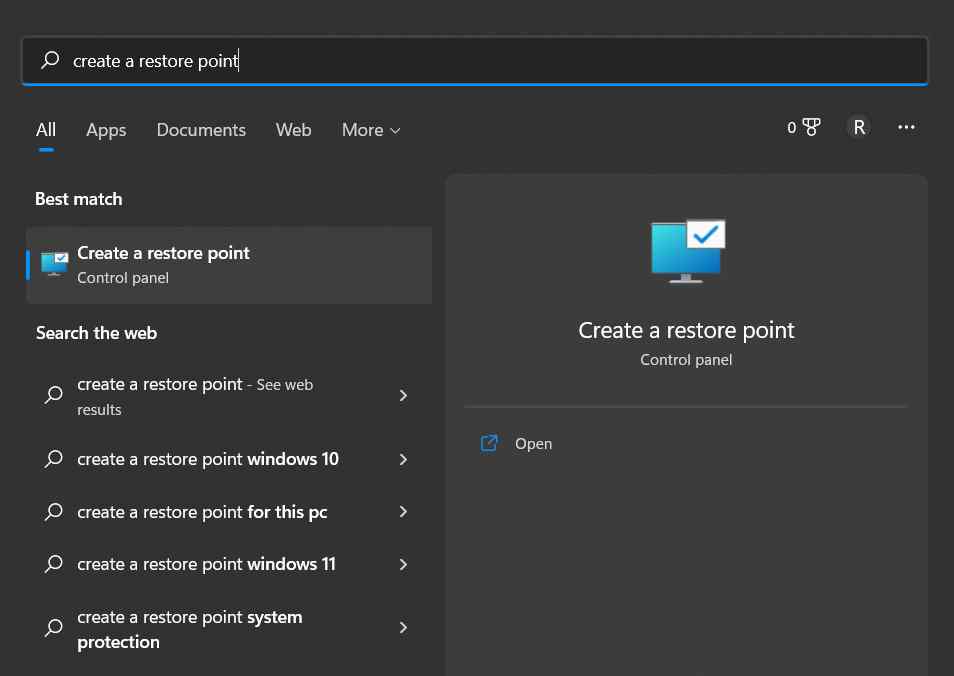Open the rewards trophy icon
The height and width of the screenshot is (676, 954).
coord(811,127)
